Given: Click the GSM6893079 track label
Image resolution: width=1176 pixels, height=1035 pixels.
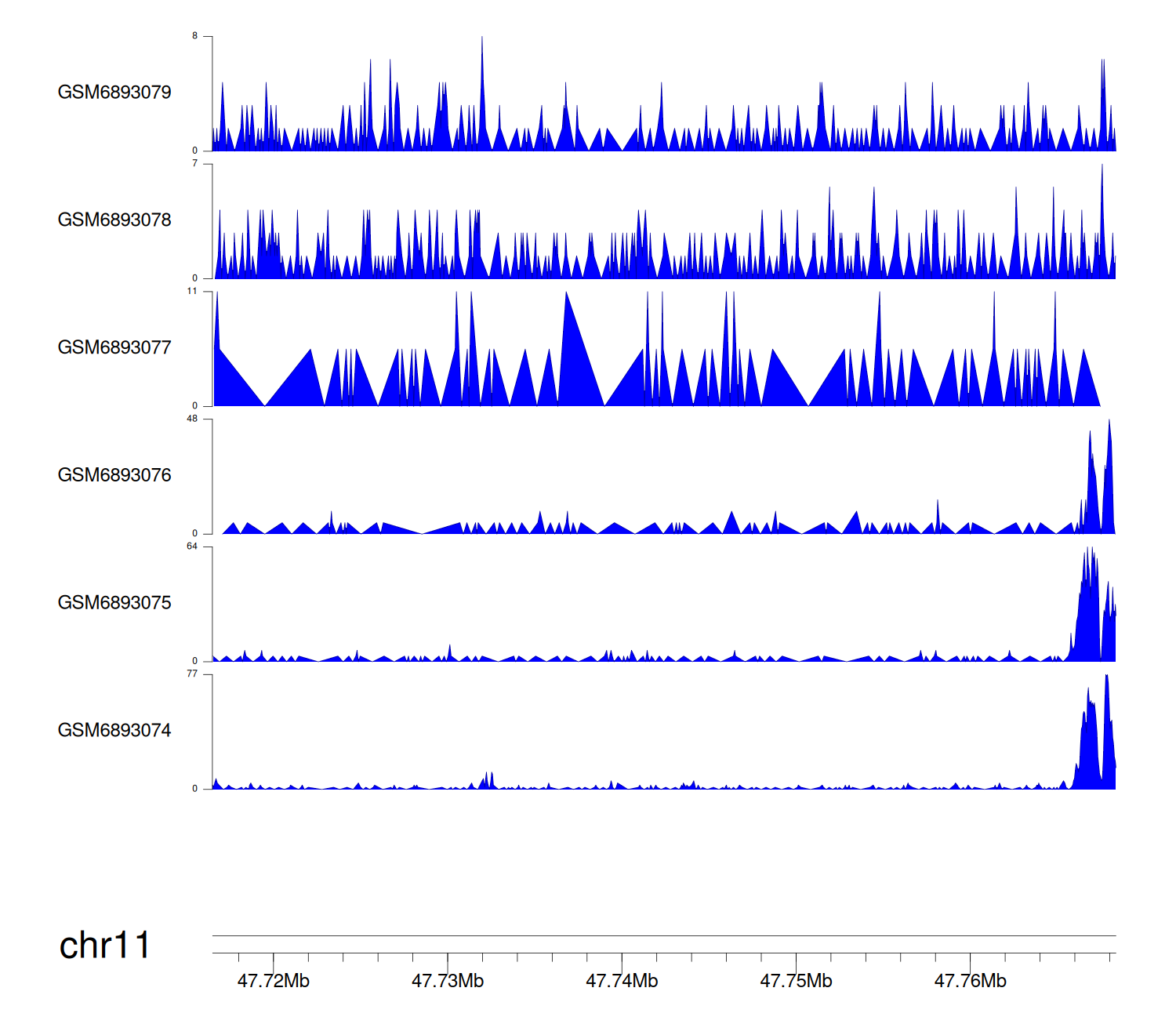Looking at the screenshot, I should [x=114, y=93].
